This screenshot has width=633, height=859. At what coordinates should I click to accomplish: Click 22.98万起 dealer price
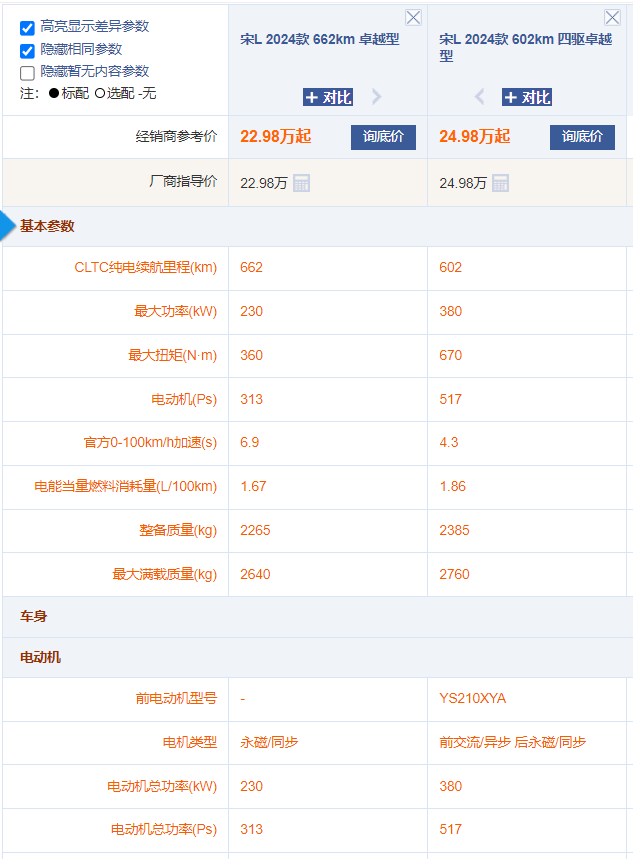(276, 136)
